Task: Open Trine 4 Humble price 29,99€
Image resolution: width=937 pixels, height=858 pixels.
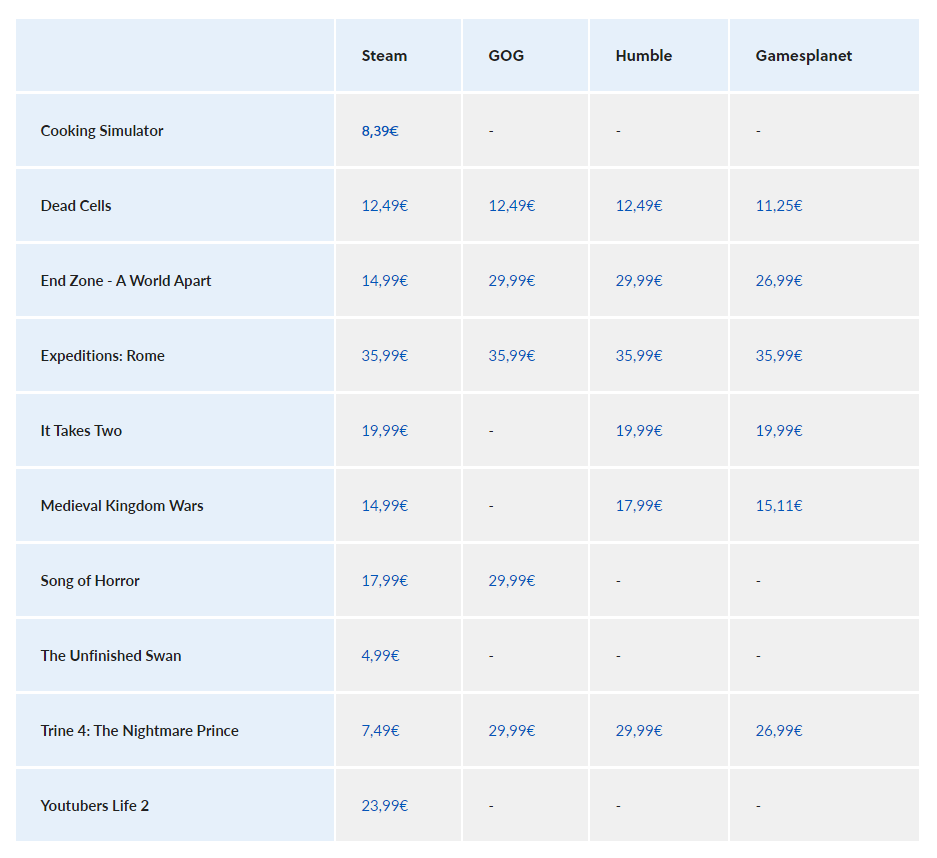Action: 639,731
